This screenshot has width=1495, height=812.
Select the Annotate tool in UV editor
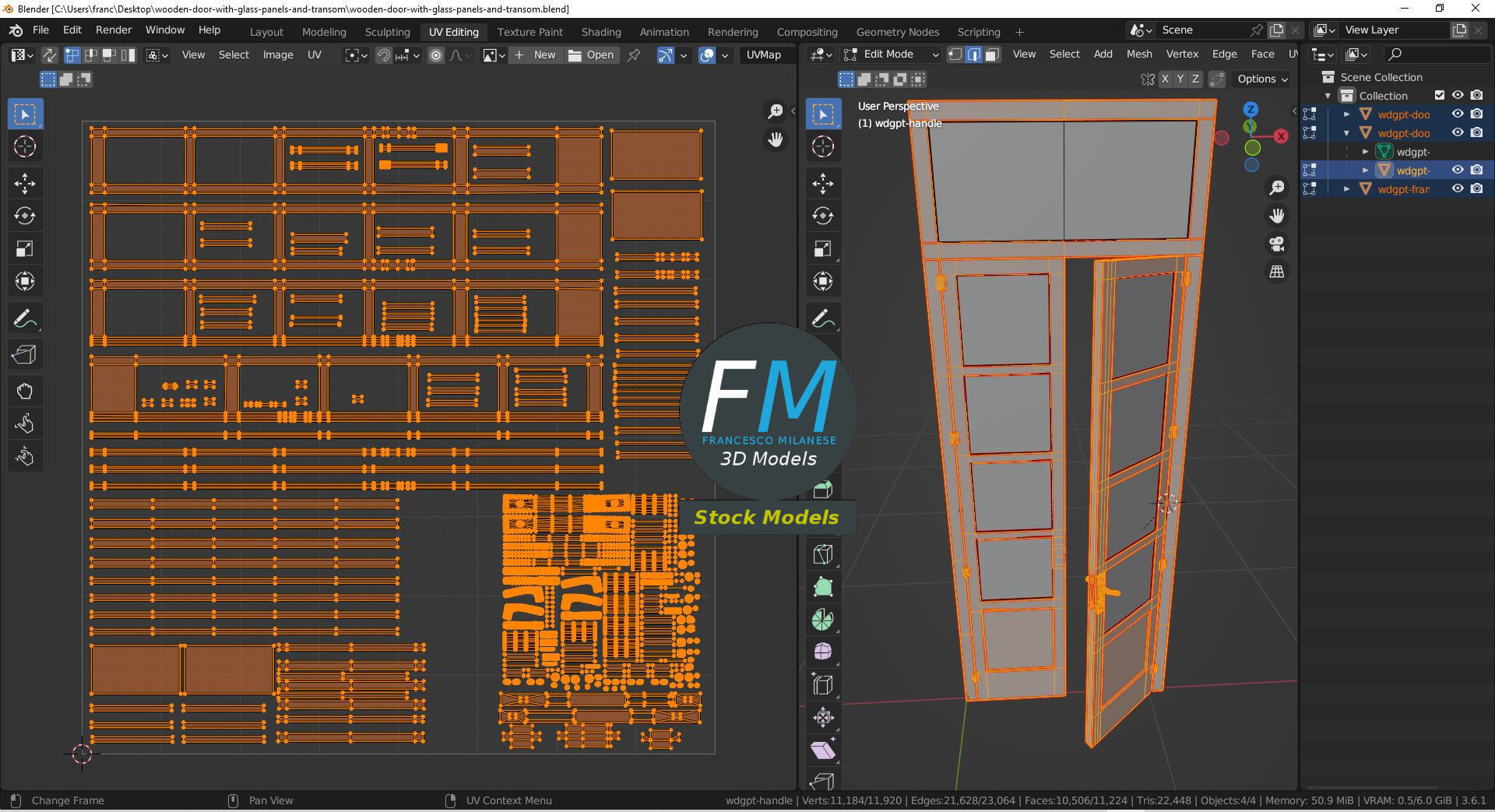pos(25,318)
